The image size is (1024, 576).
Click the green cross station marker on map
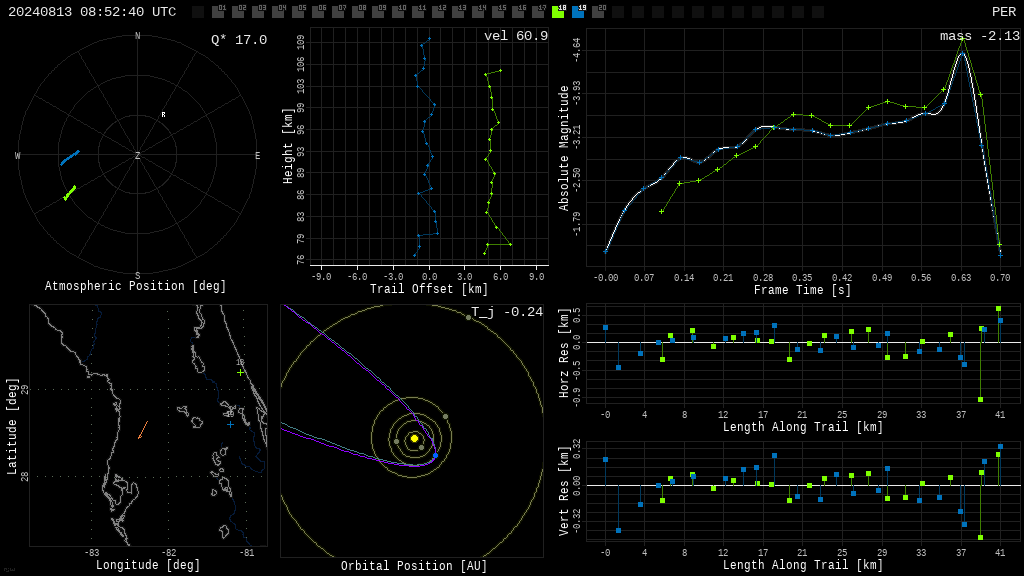point(240,373)
